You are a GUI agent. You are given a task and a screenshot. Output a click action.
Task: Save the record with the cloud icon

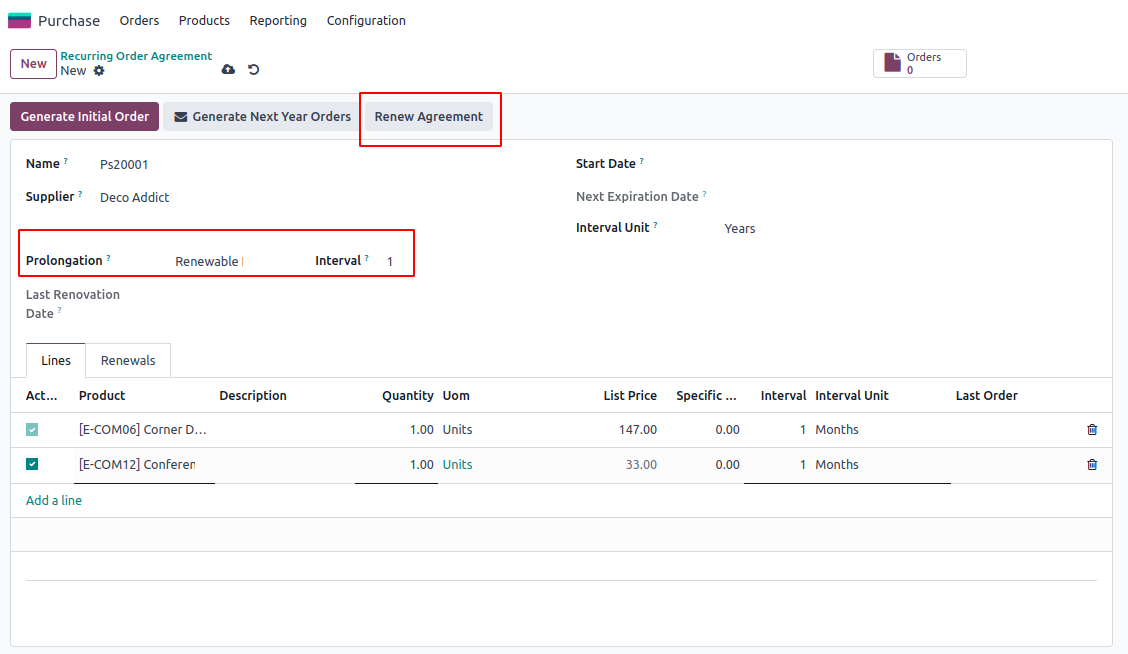point(228,69)
